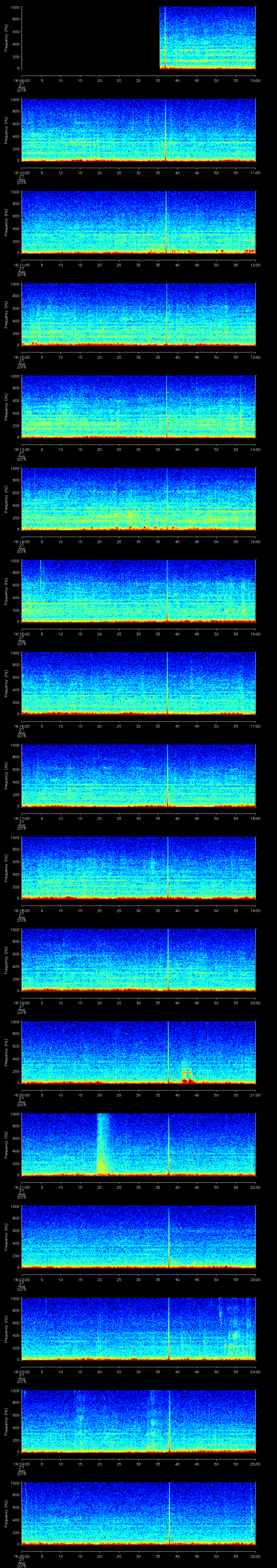Click the 16:19:00 start time label
Image resolution: width=277 pixels, height=1568 pixels.
[x=21, y=1003]
